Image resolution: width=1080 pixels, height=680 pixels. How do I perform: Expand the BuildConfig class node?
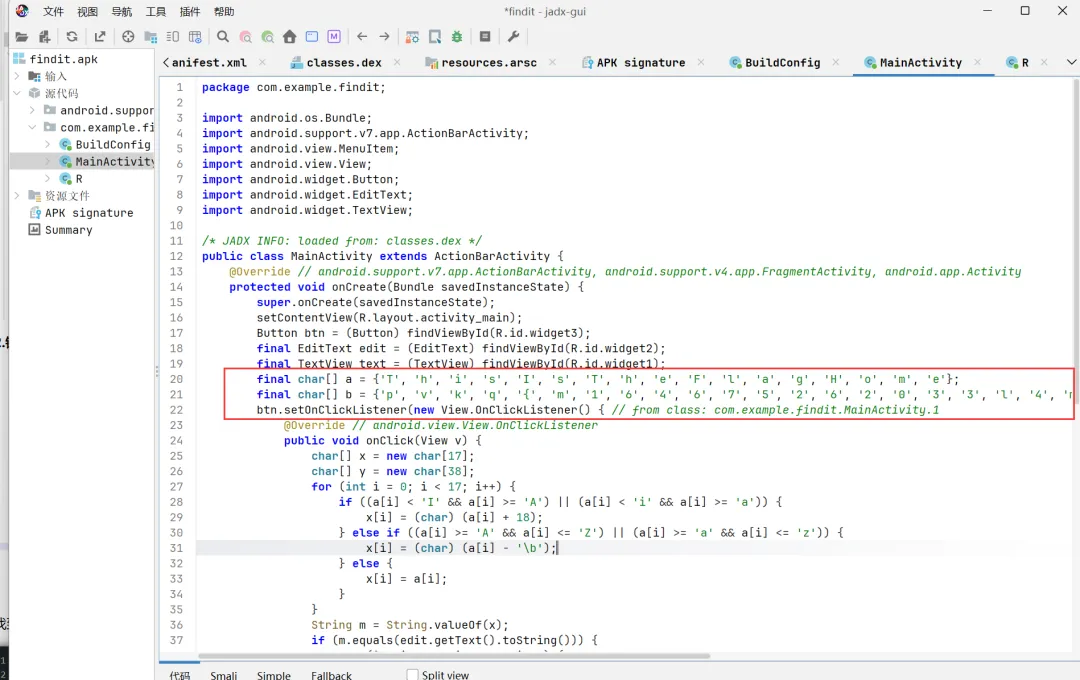(47, 144)
